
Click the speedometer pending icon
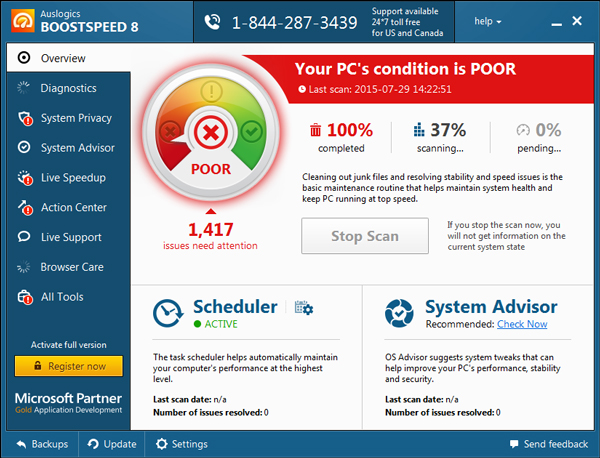[523, 130]
